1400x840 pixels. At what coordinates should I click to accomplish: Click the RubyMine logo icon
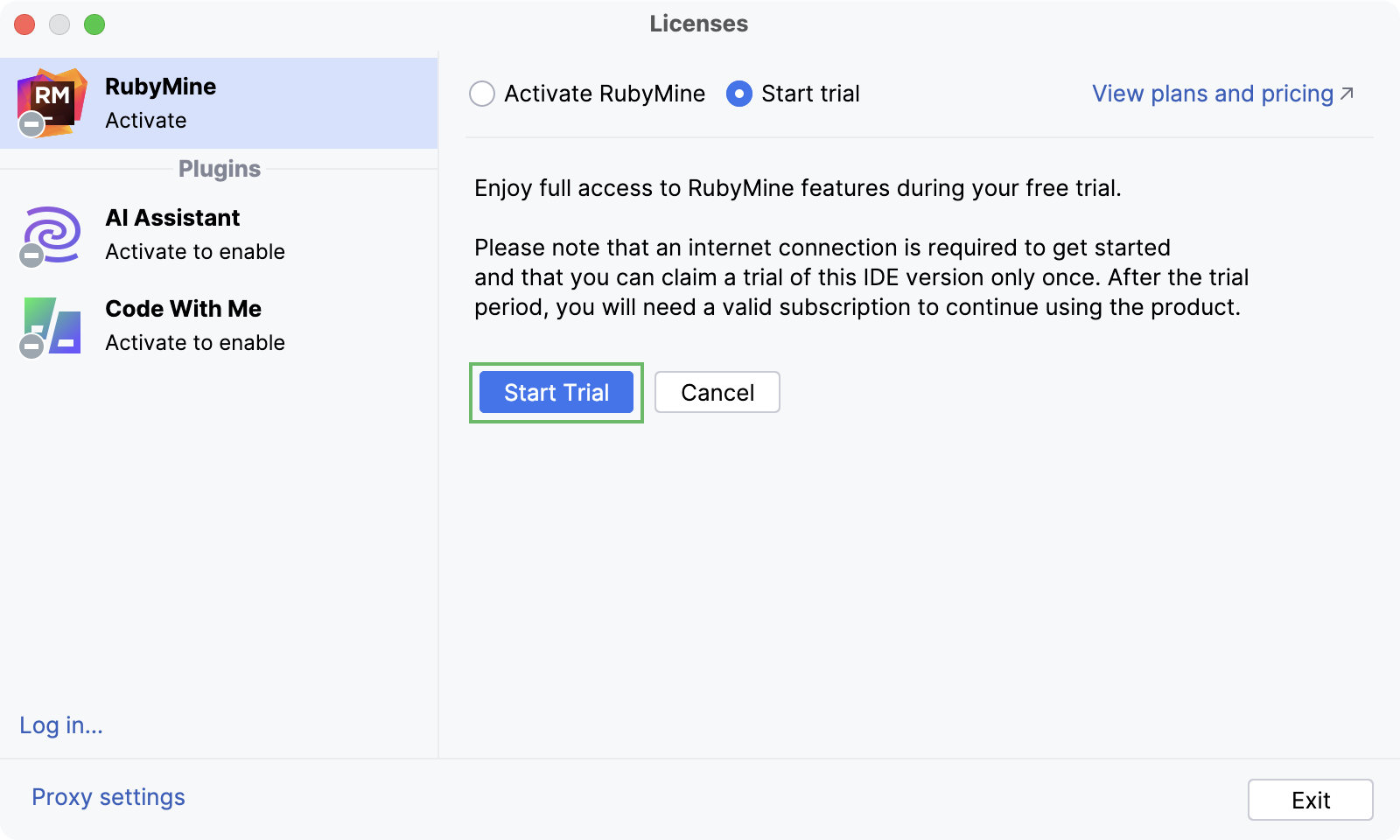(52, 102)
